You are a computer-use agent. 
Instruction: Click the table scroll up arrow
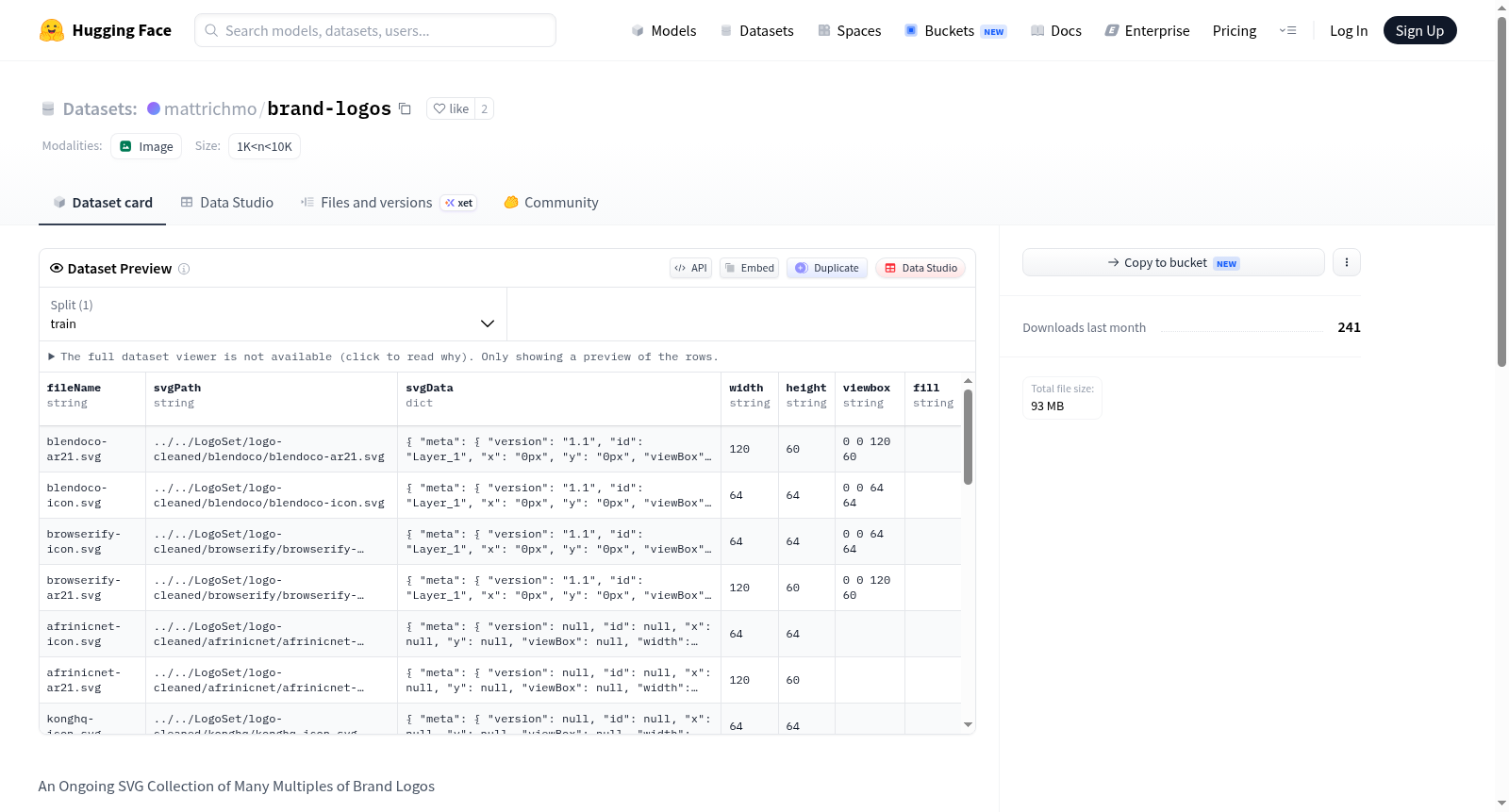pyautogui.click(x=968, y=381)
